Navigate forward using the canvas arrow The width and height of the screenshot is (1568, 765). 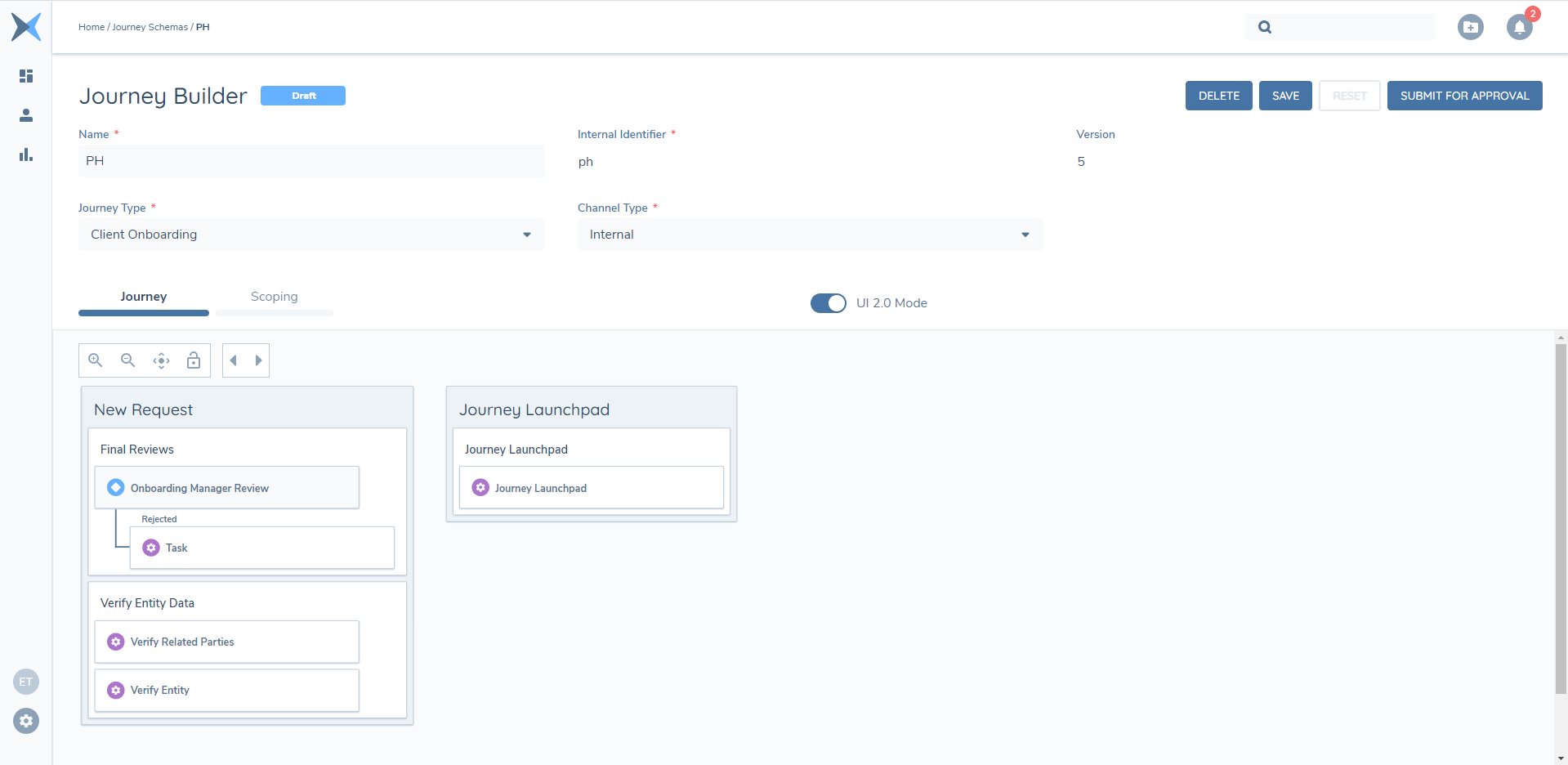(258, 360)
